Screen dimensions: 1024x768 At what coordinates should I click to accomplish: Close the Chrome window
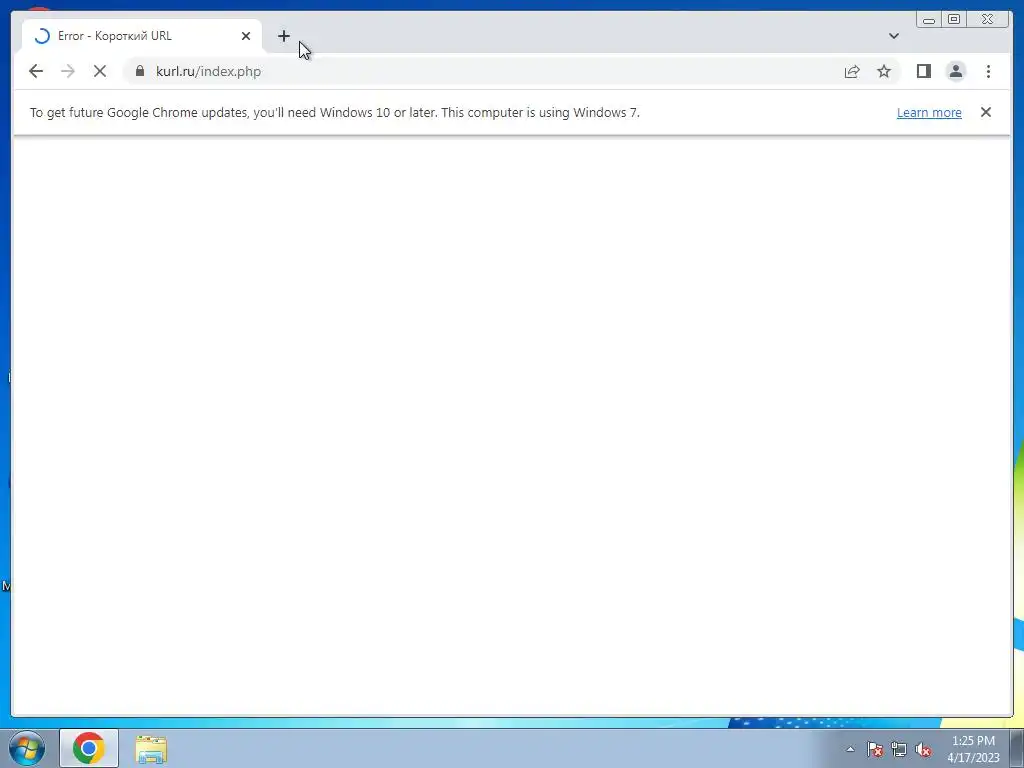coord(987,20)
